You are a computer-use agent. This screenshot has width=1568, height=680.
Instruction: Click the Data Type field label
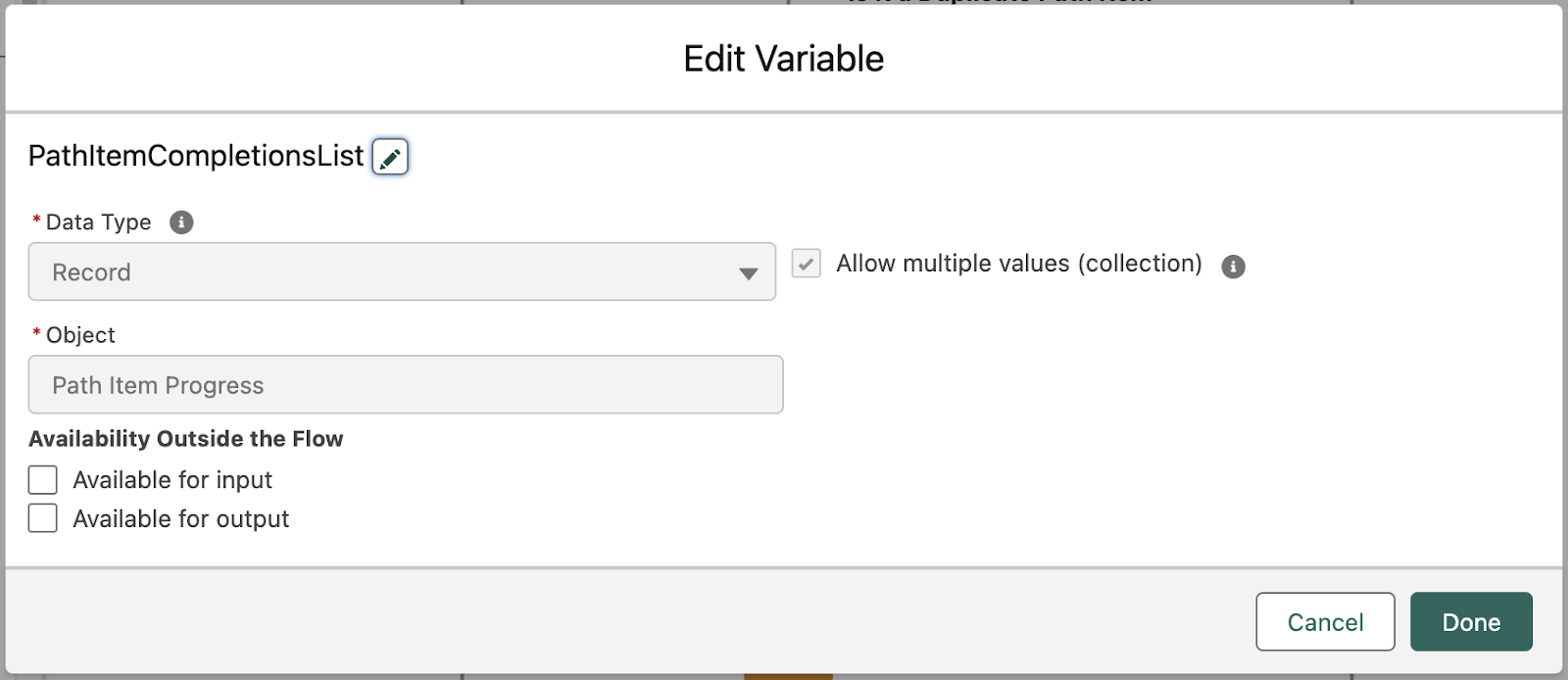click(x=98, y=222)
